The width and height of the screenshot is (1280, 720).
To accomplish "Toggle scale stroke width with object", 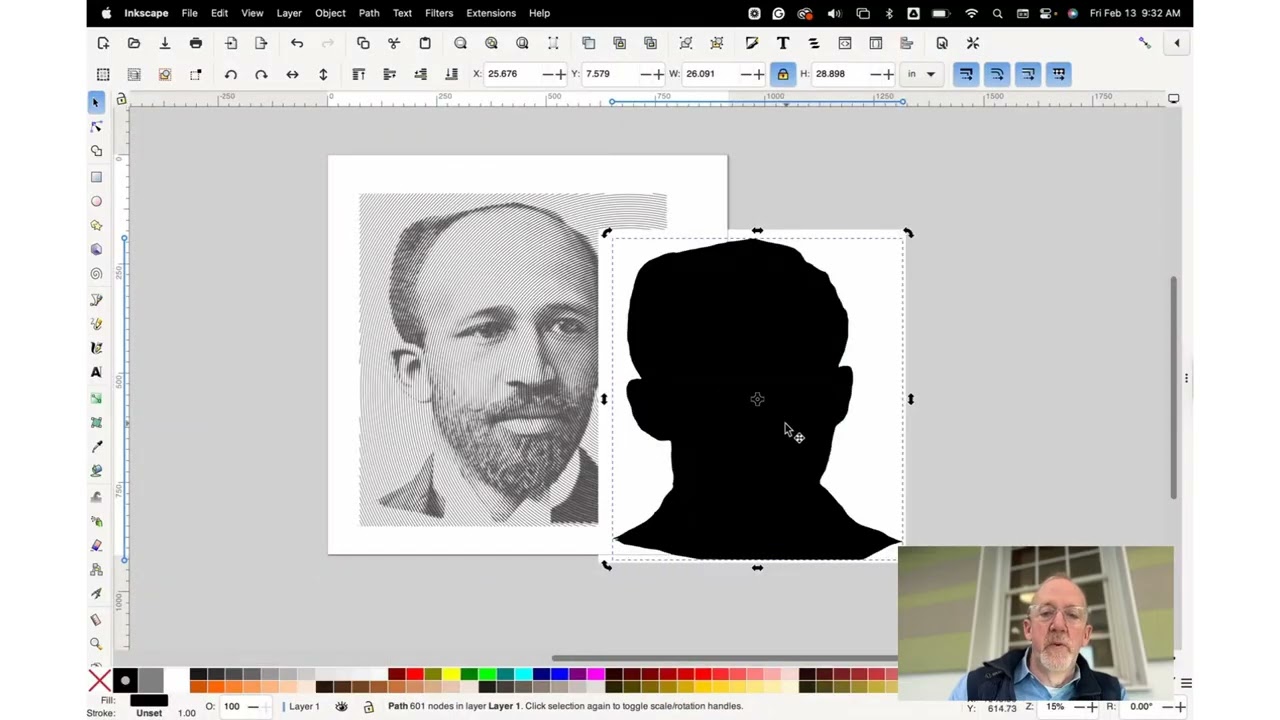I will [x=966, y=74].
